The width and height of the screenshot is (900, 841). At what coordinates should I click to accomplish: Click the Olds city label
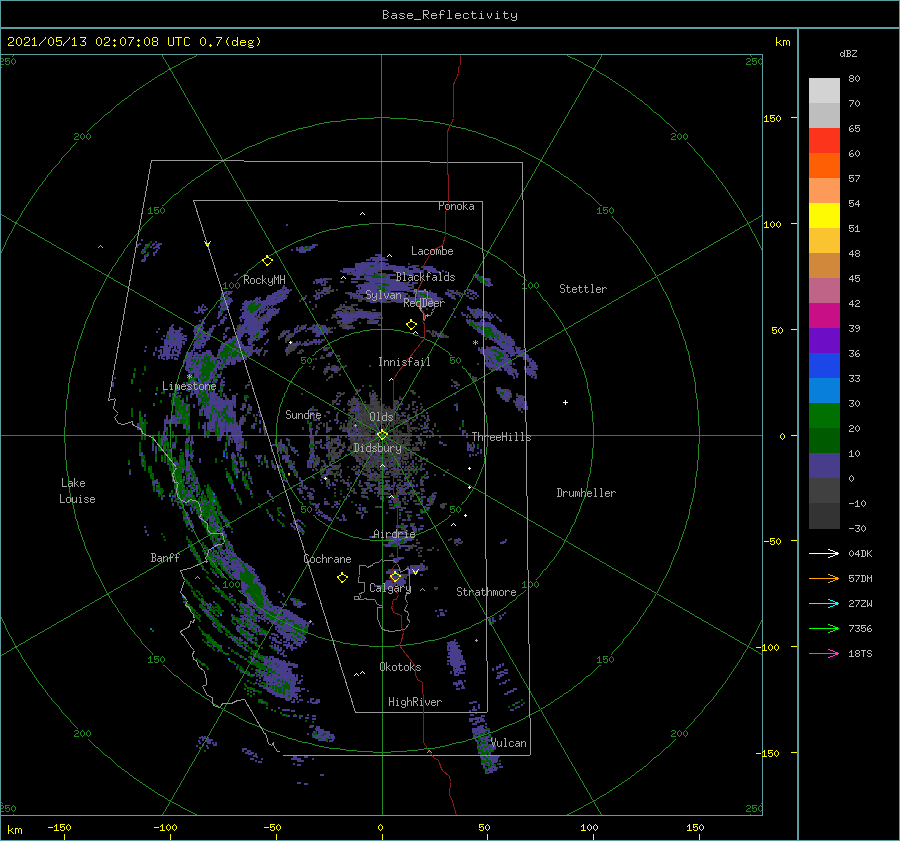[381, 417]
